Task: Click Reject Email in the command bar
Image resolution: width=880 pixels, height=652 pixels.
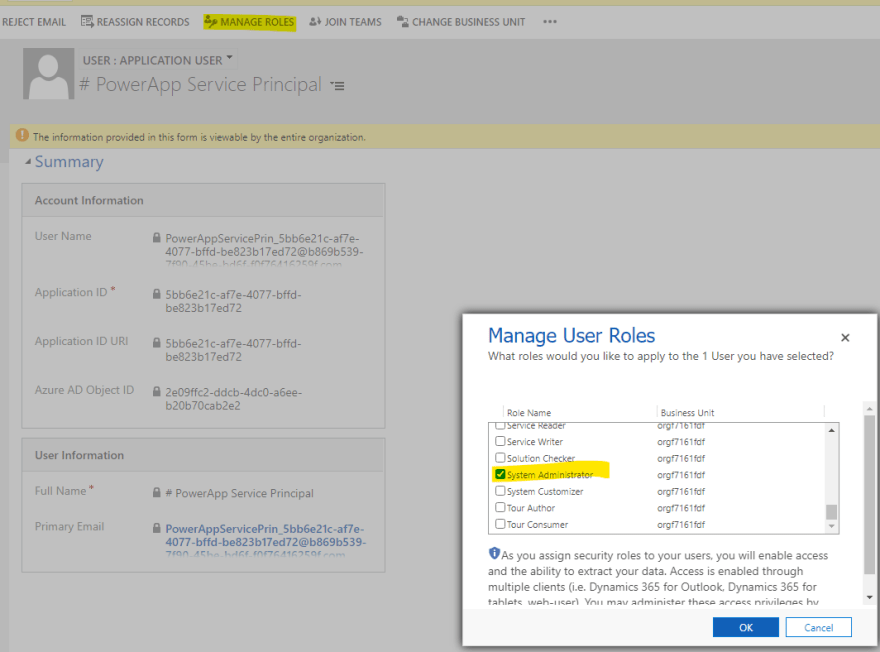Action: (34, 22)
